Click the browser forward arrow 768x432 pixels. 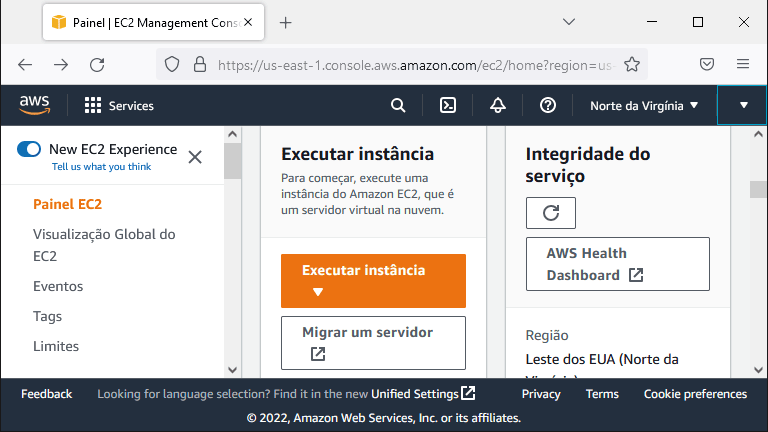click(x=61, y=65)
